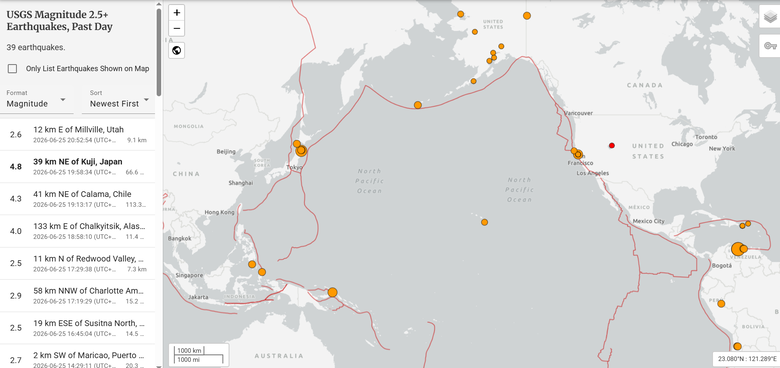
Task: Enable Only List Earthquakes Shown on Map
Action: click(x=12, y=69)
